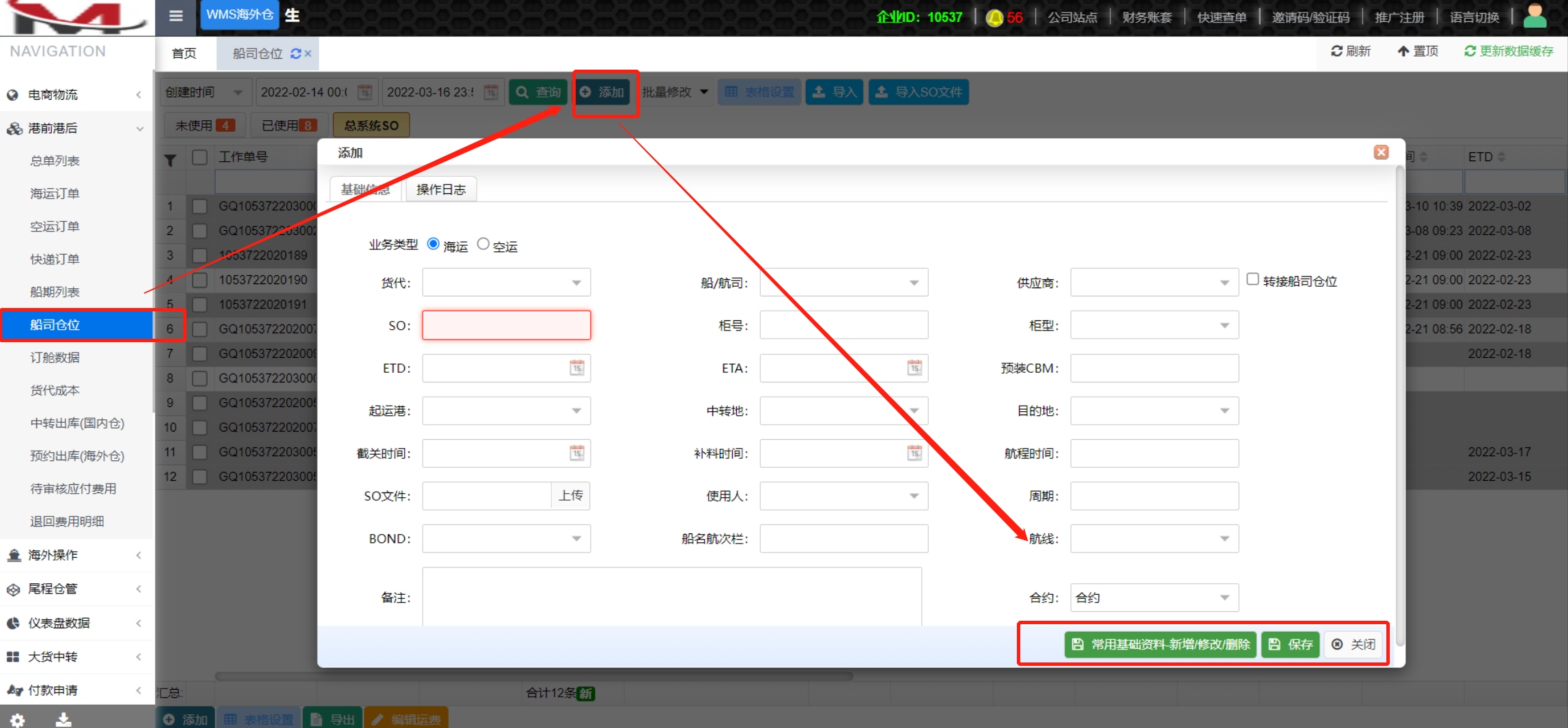The width and height of the screenshot is (1568, 728).
Task: Sort the table by ETD column
Action: (x=1501, y=157)
